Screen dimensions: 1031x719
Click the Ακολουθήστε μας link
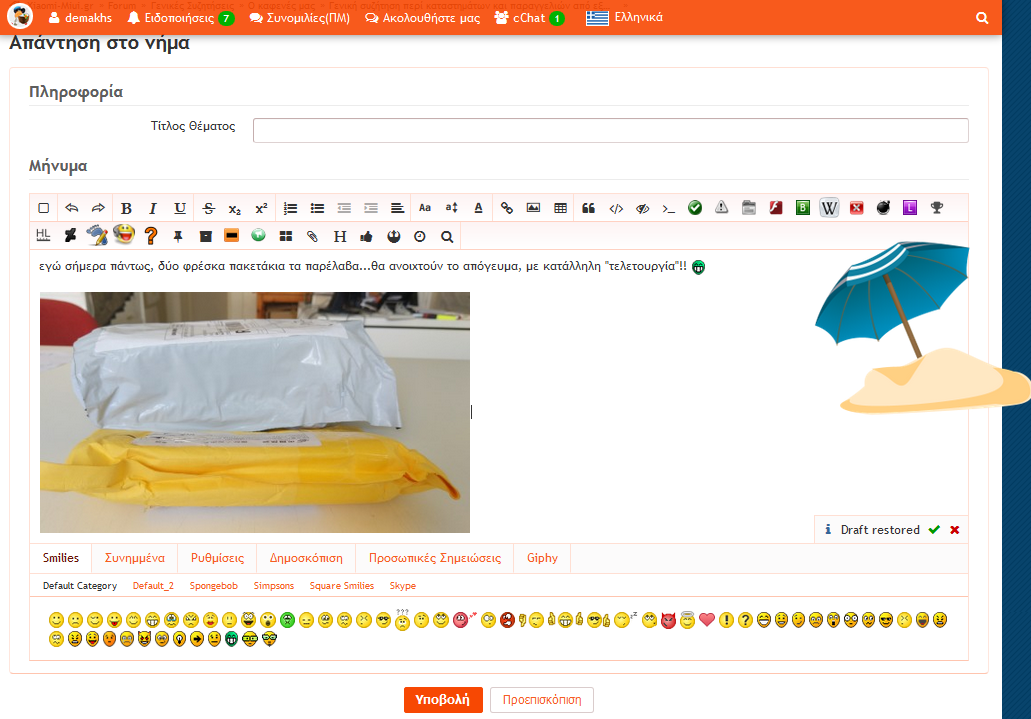pyautogui.click(x=423, y=18)
